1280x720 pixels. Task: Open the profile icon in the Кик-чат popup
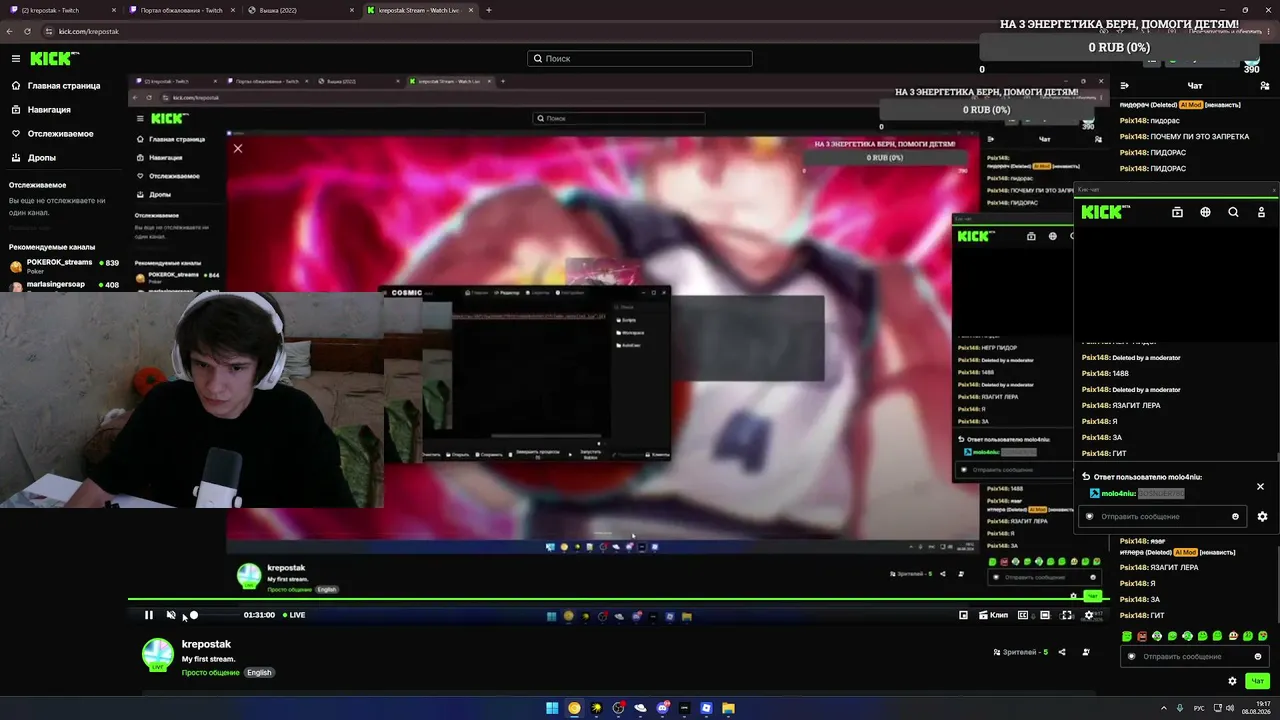(x=1261, y=212)
